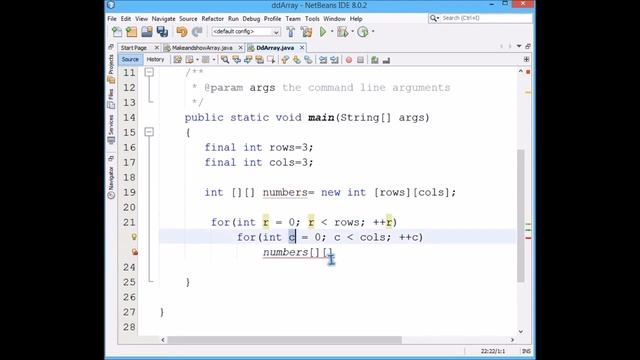Click the Previous Bookmark icon
Image resolution: width=640 pixels, height=360 pixels.
pos(285,60)
